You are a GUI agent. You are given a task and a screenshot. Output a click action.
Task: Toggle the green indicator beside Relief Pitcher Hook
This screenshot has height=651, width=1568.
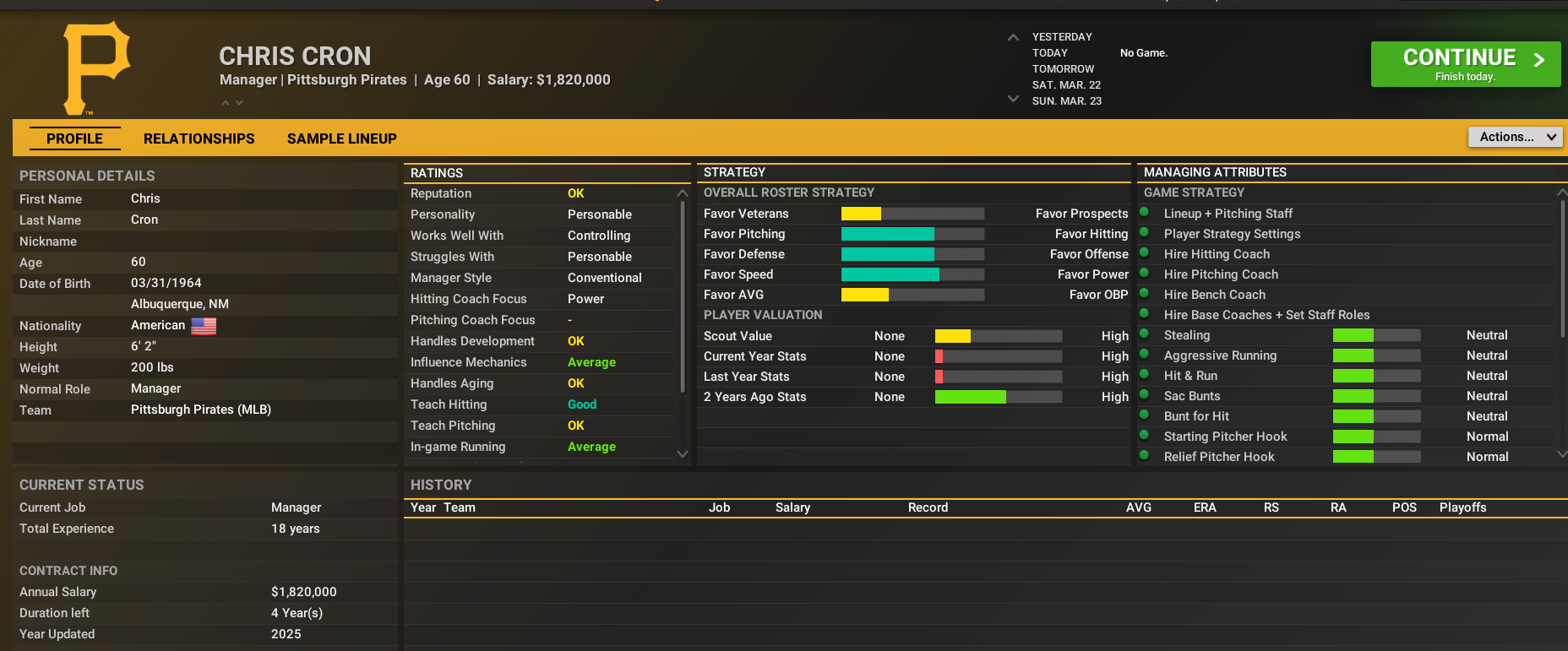tap(1145, 456)
